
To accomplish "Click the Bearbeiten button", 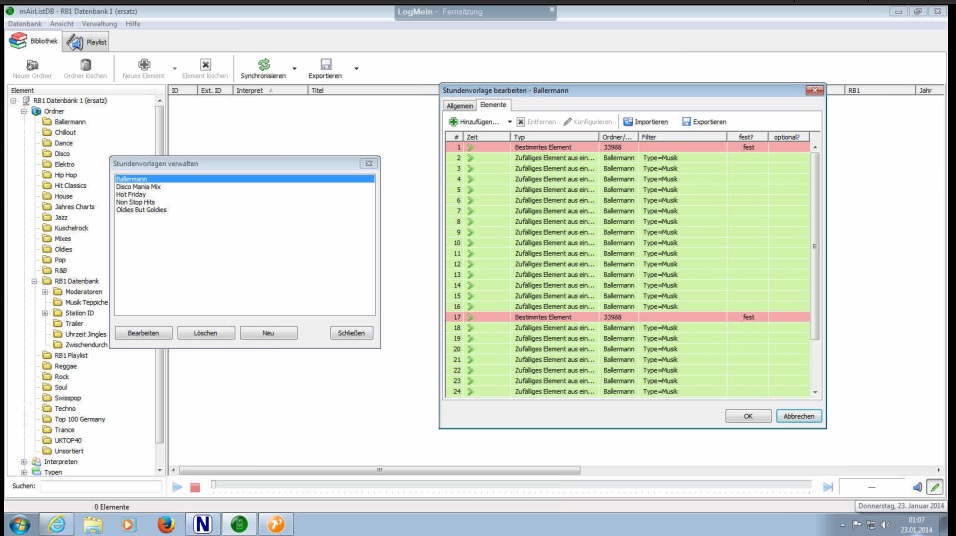I will coord(143,333).
